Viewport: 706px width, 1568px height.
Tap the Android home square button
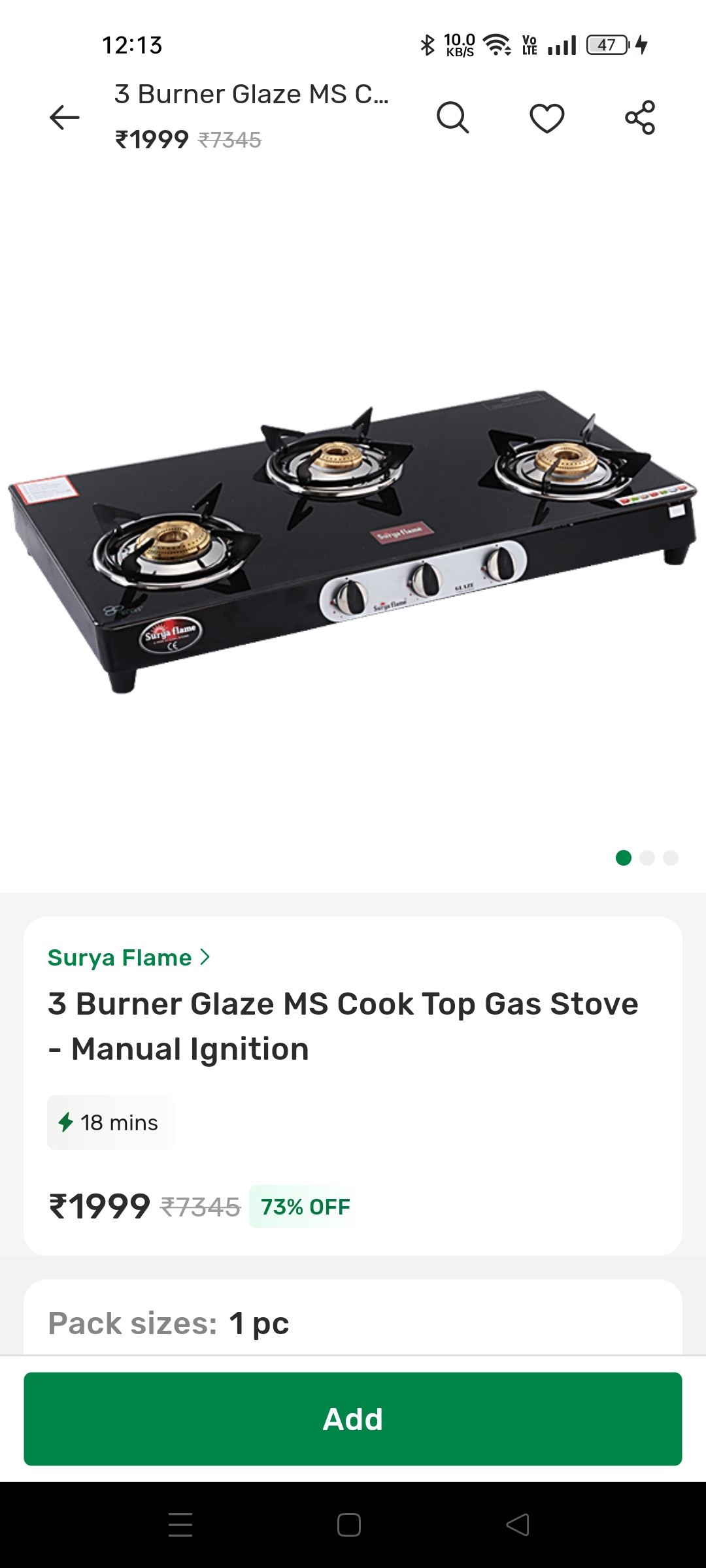click(x=349, y=1525)
